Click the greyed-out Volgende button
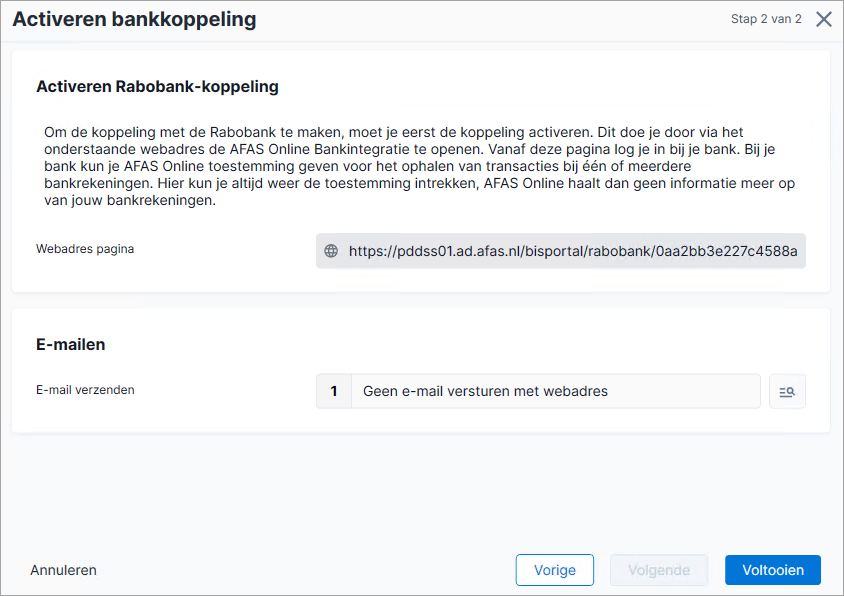 (659, 570)
